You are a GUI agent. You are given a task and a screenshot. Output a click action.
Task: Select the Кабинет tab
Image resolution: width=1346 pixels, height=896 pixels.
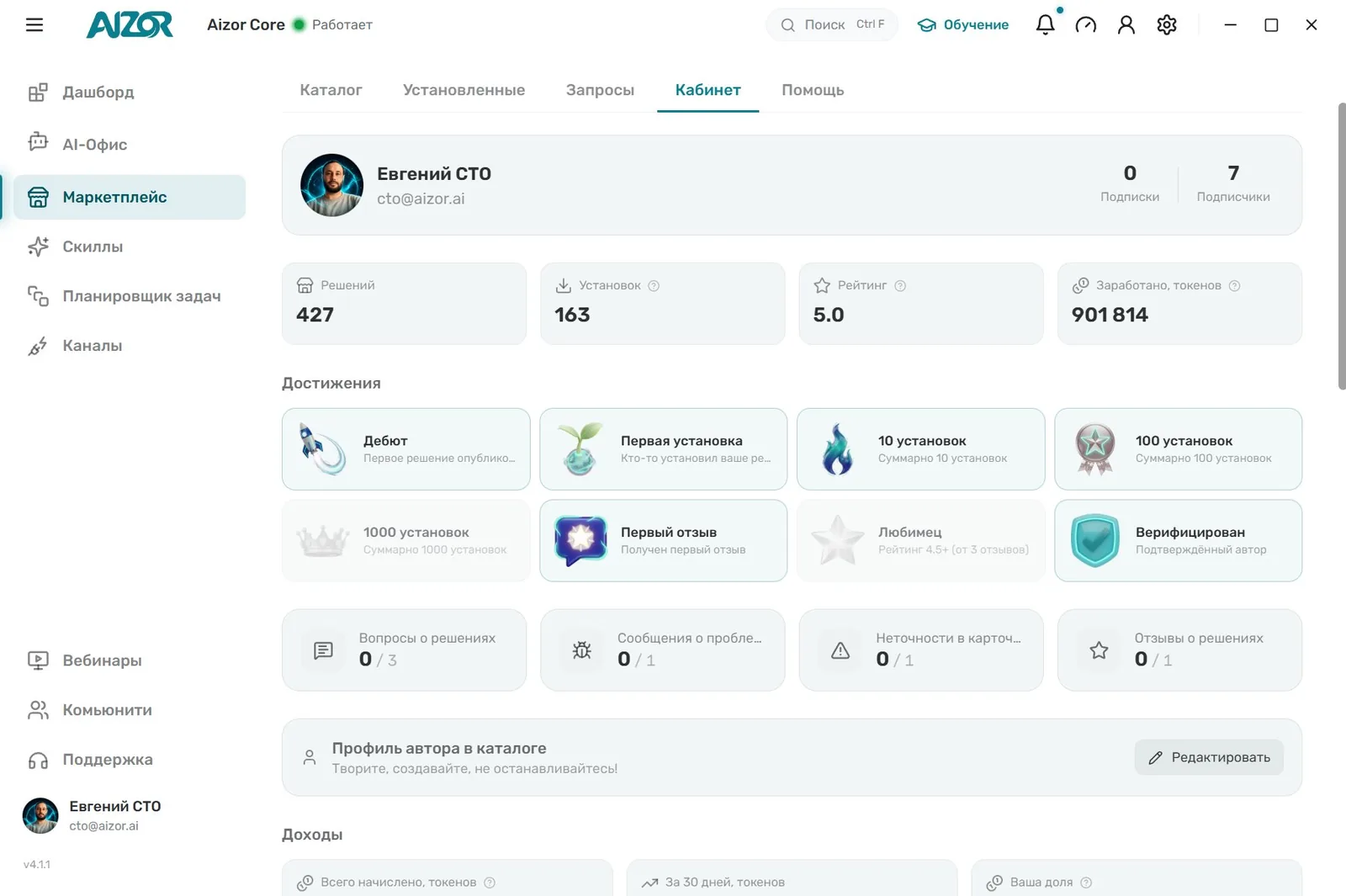click(x=707, y=90)
